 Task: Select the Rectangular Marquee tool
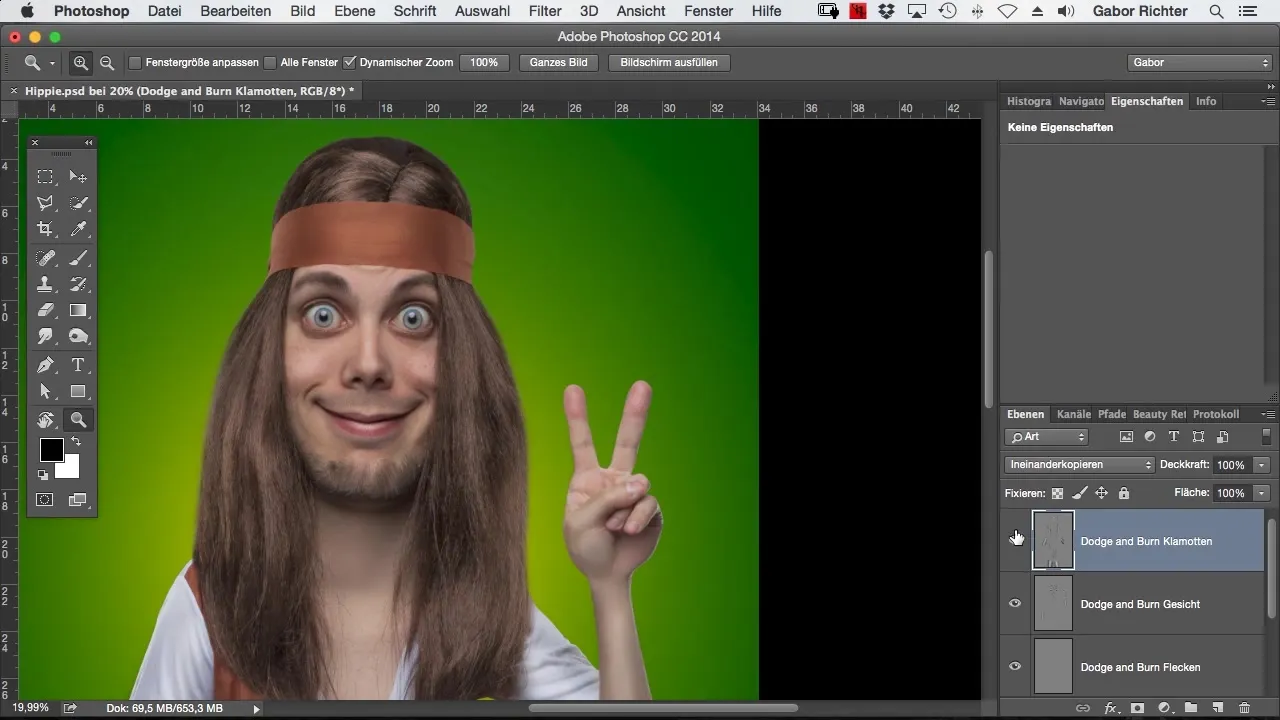(45, 177)
